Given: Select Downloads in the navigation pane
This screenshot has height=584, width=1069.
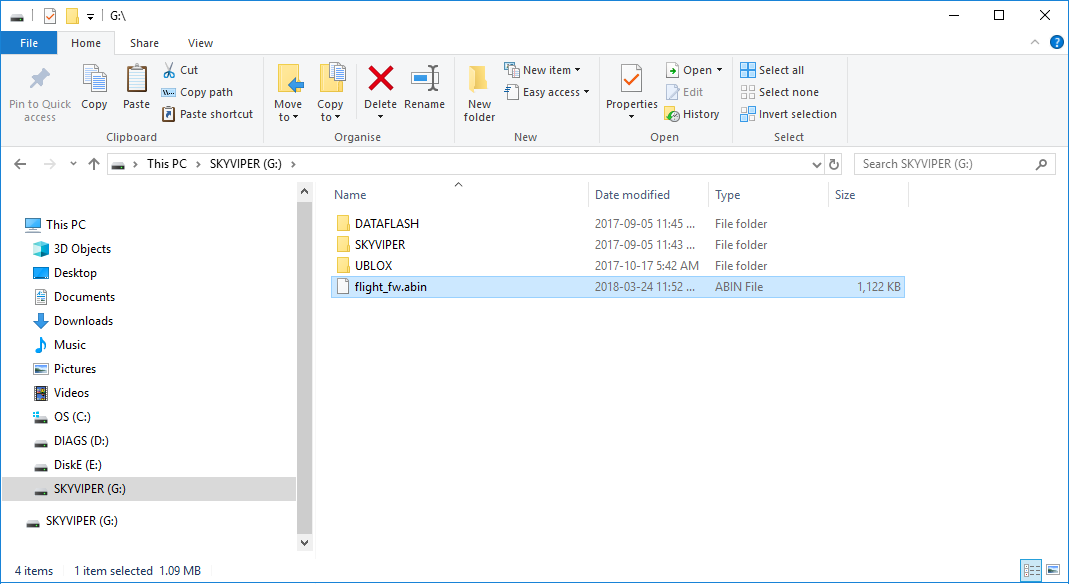Looking at the screenshot, I should (x=83, y=321).
